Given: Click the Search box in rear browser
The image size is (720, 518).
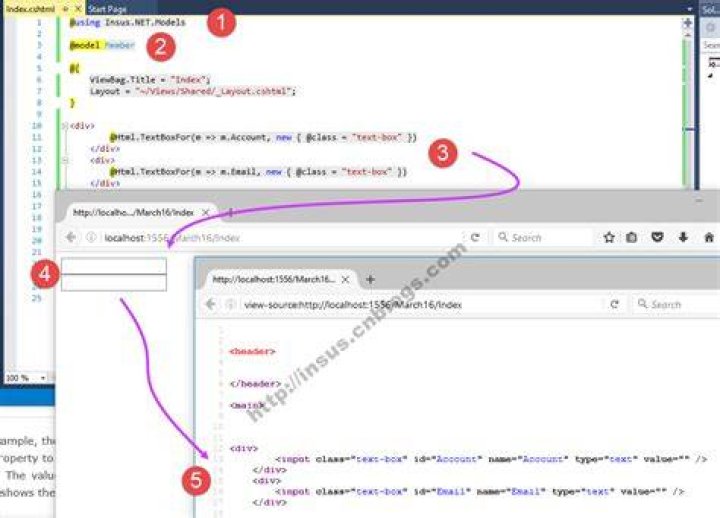Looking at the screenshot, I should click(543, 237).
